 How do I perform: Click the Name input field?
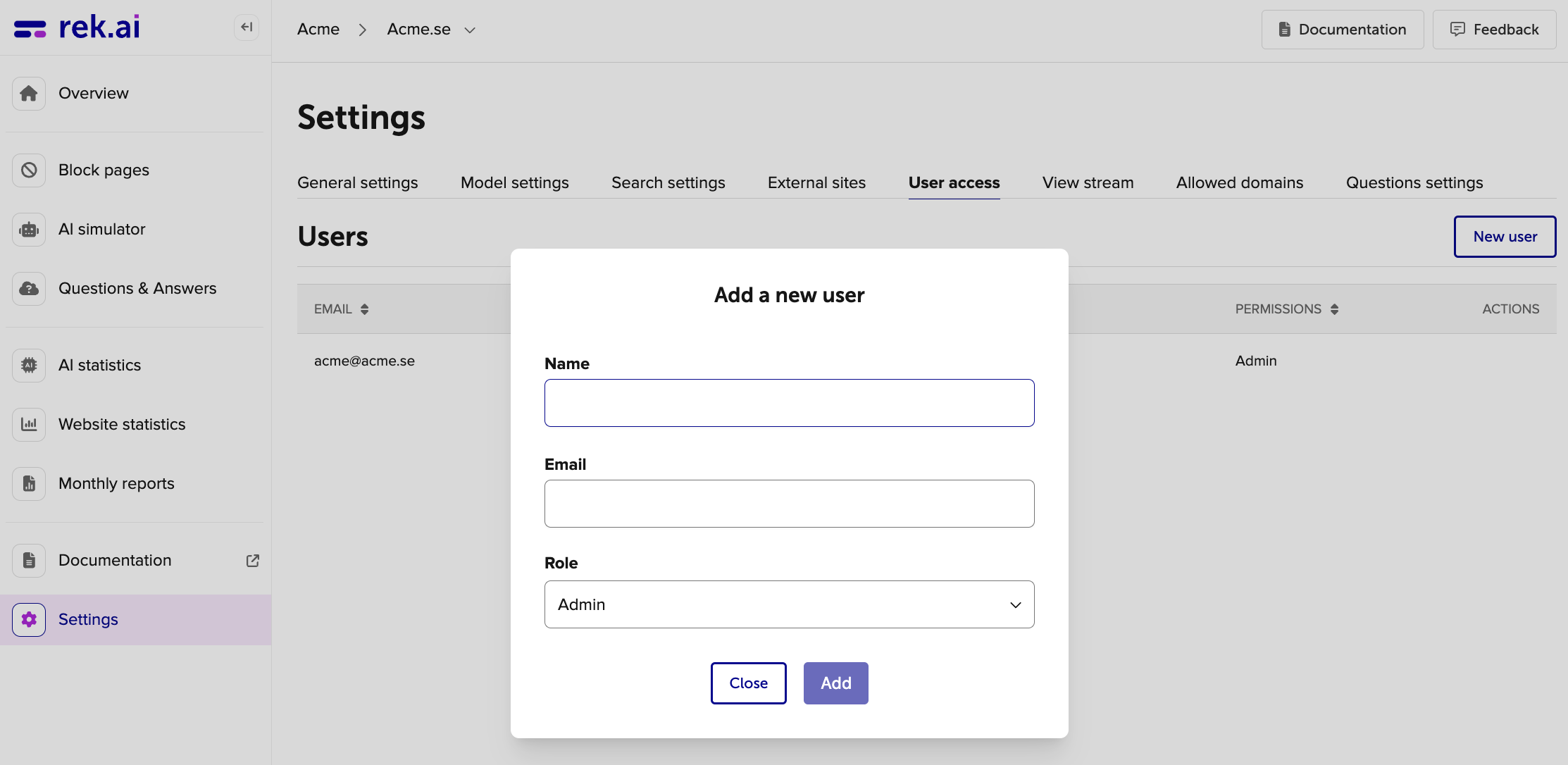point(789,402)
